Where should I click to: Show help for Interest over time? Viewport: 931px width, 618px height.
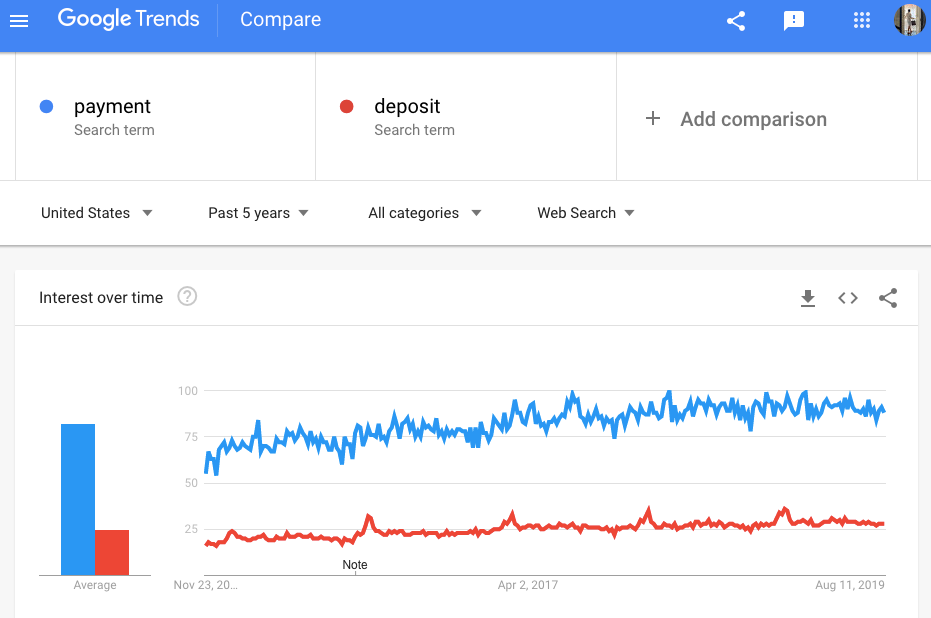[187, 297]
